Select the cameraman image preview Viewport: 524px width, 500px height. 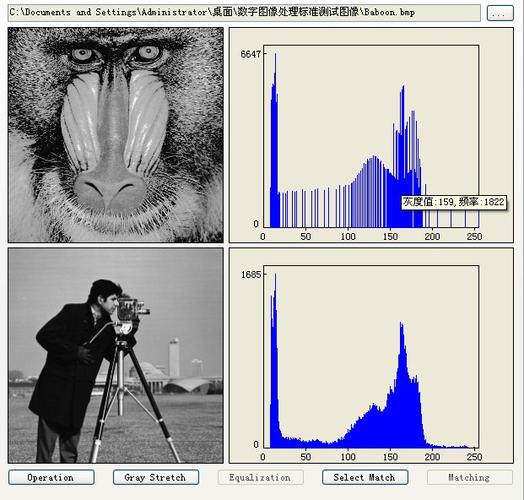pyautogui.click(x=116, y=356)
